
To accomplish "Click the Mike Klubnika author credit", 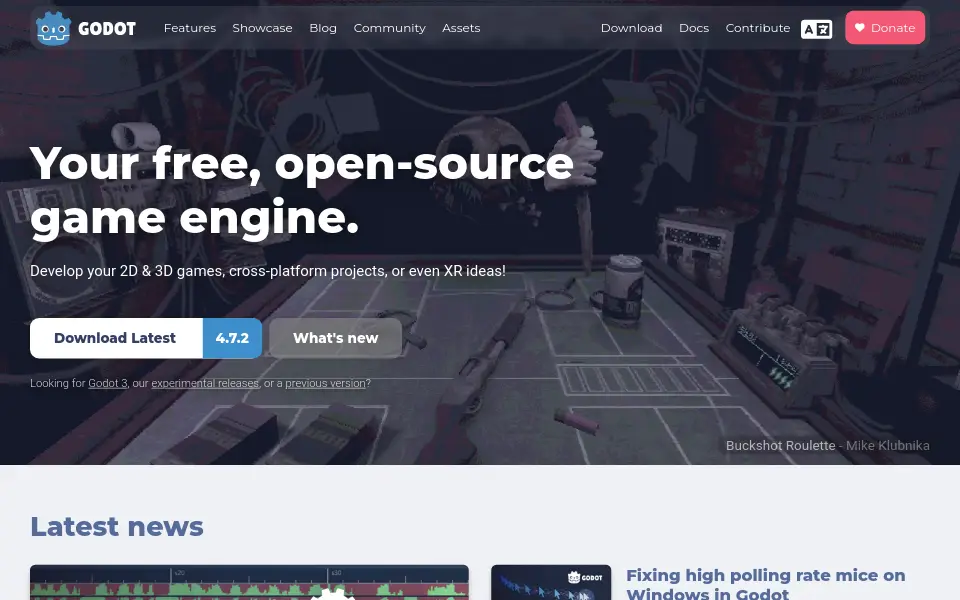I will coord(887,446).
